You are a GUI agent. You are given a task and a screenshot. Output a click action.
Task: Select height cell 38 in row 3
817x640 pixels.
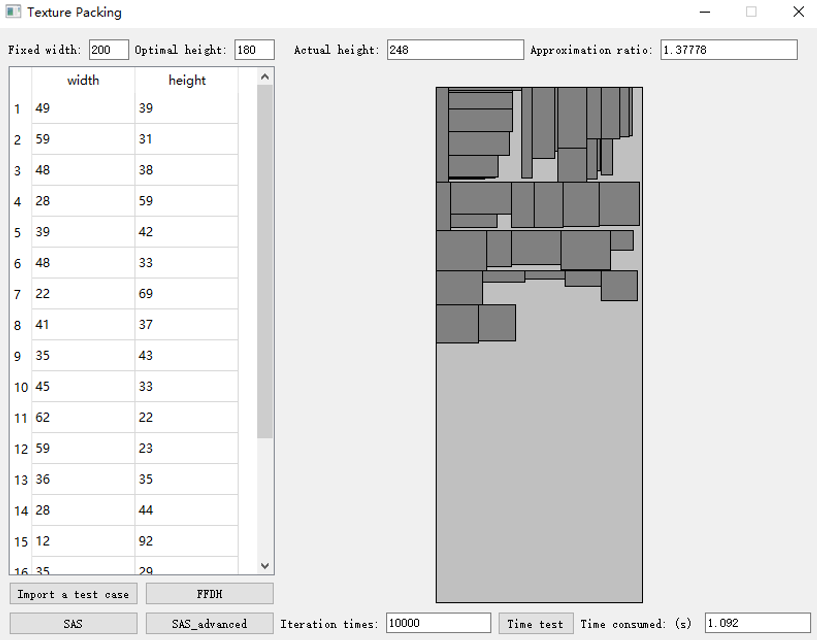coord(187,170)
